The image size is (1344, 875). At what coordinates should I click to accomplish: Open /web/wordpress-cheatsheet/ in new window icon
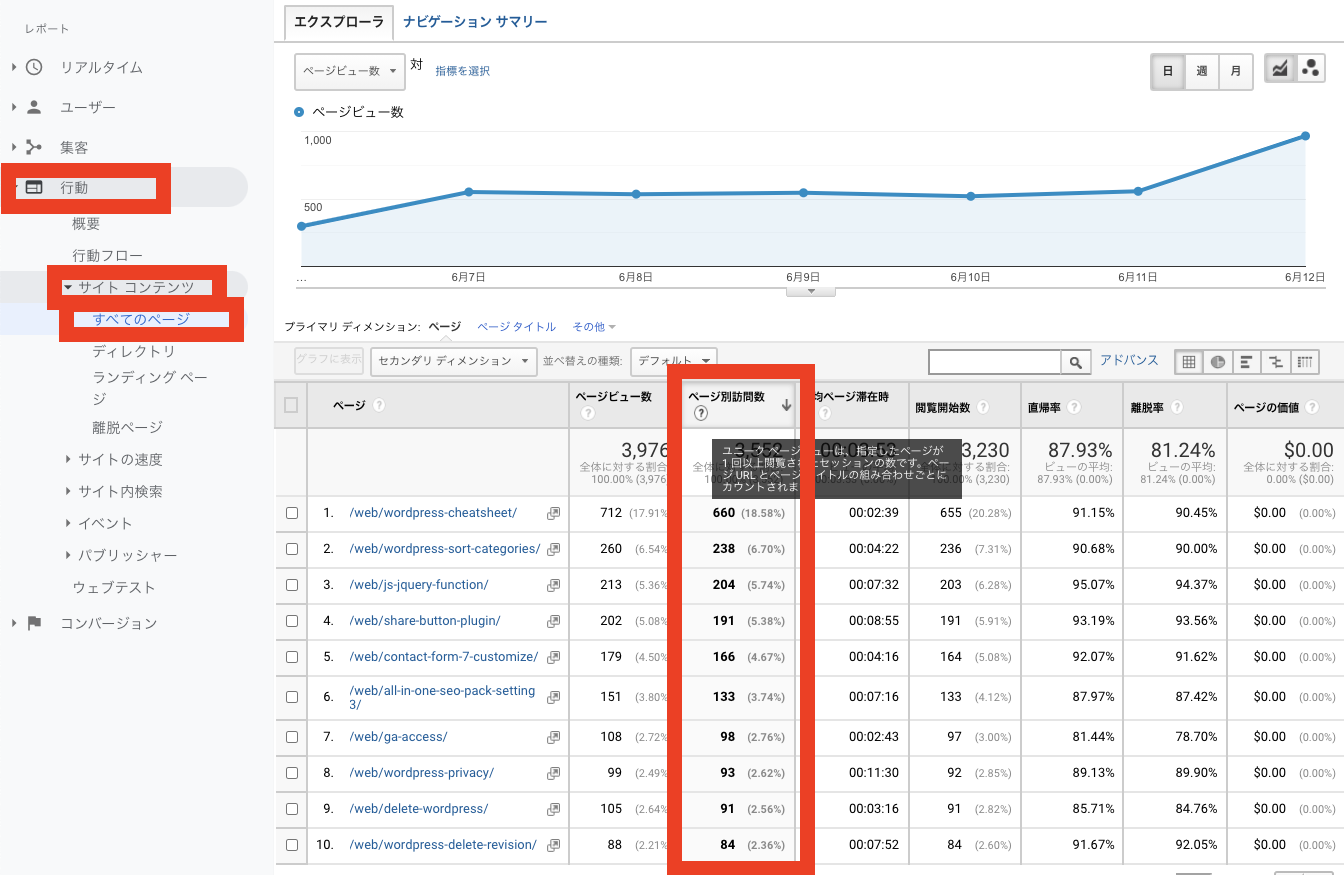point(553,513)
